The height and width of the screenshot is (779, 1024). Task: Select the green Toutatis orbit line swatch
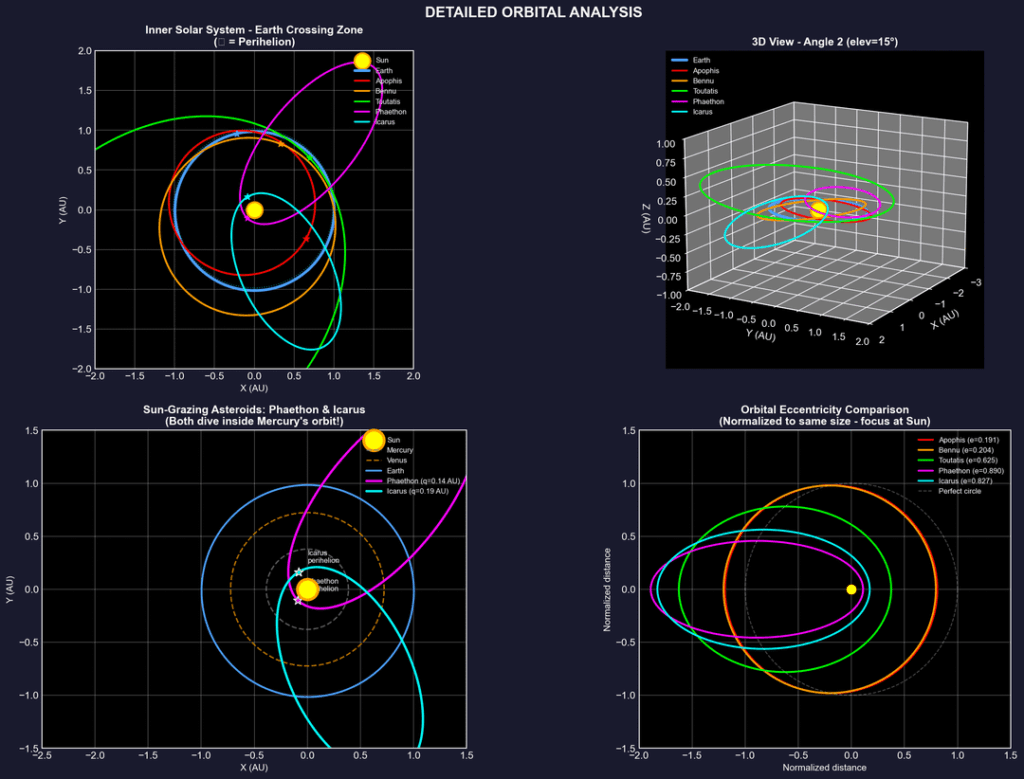click(x=362, y=101)
